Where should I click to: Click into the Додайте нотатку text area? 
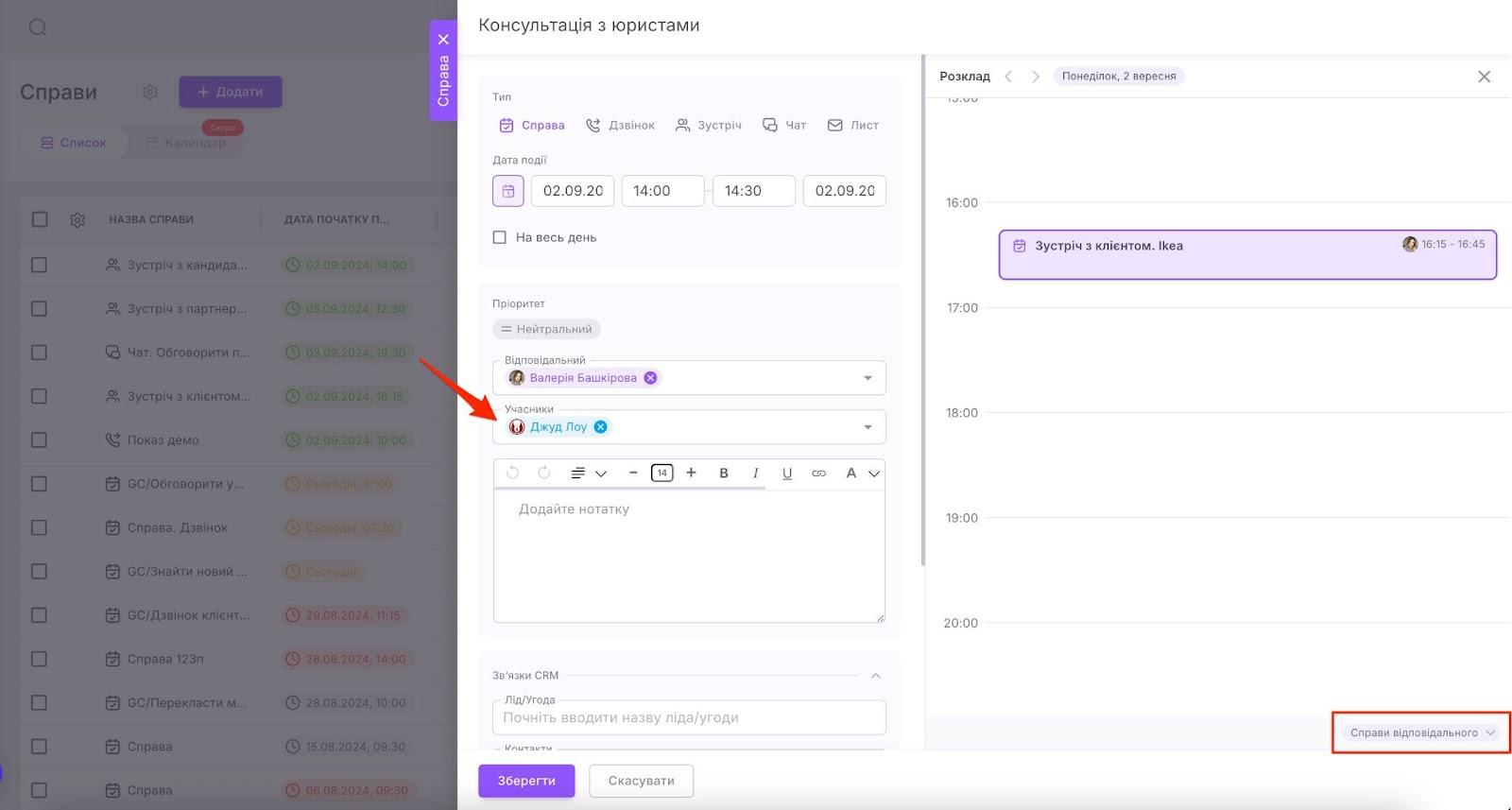[x=689, y=556]
